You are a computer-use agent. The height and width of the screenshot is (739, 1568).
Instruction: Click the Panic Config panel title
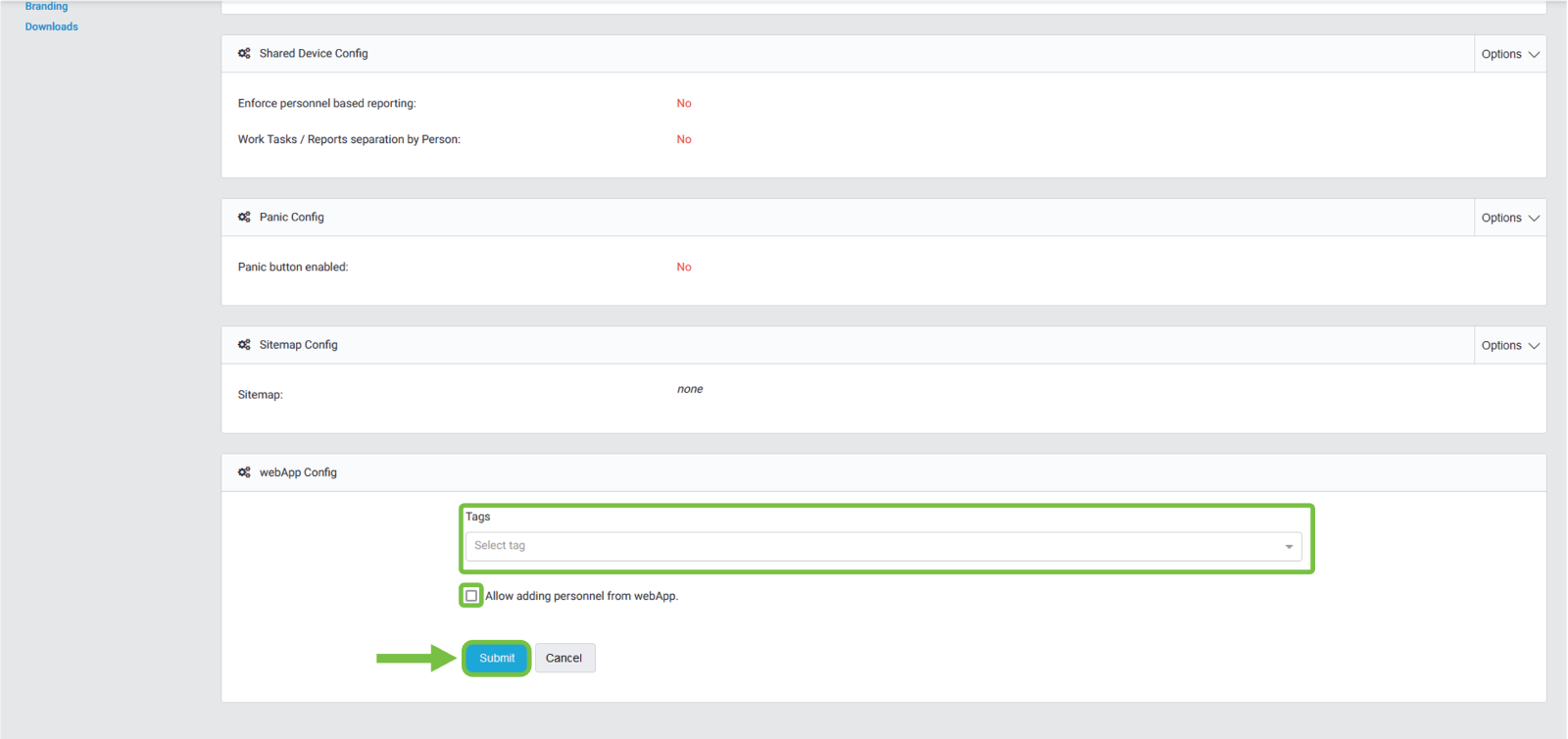click(291, 218)
